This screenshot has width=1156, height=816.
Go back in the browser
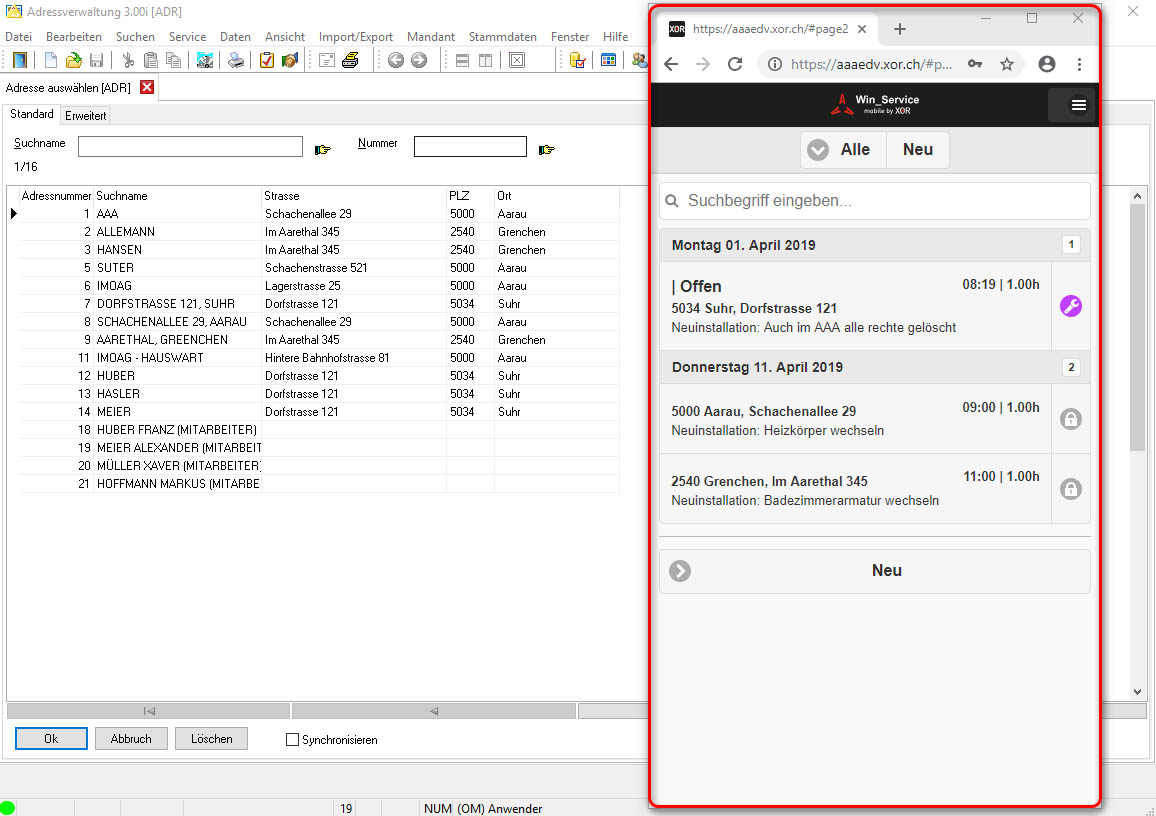pyautogui.click(x=671, y=64)
